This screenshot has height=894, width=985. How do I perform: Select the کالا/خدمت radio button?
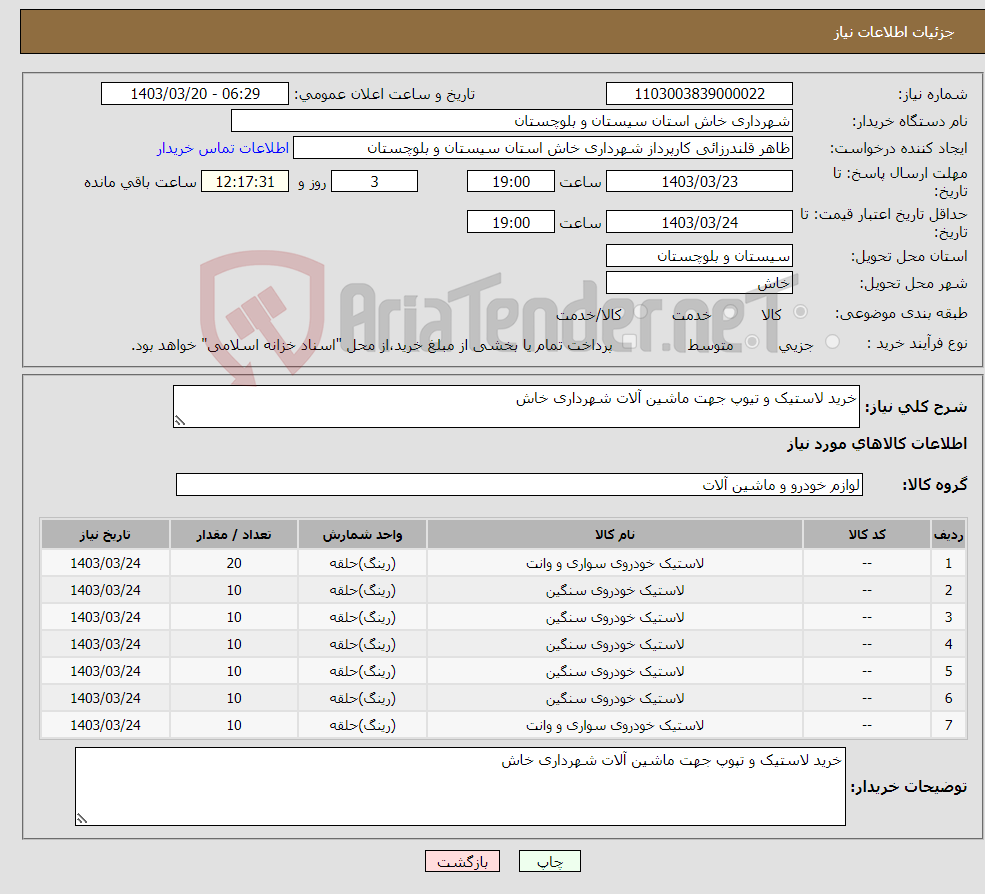click(640, 312)
